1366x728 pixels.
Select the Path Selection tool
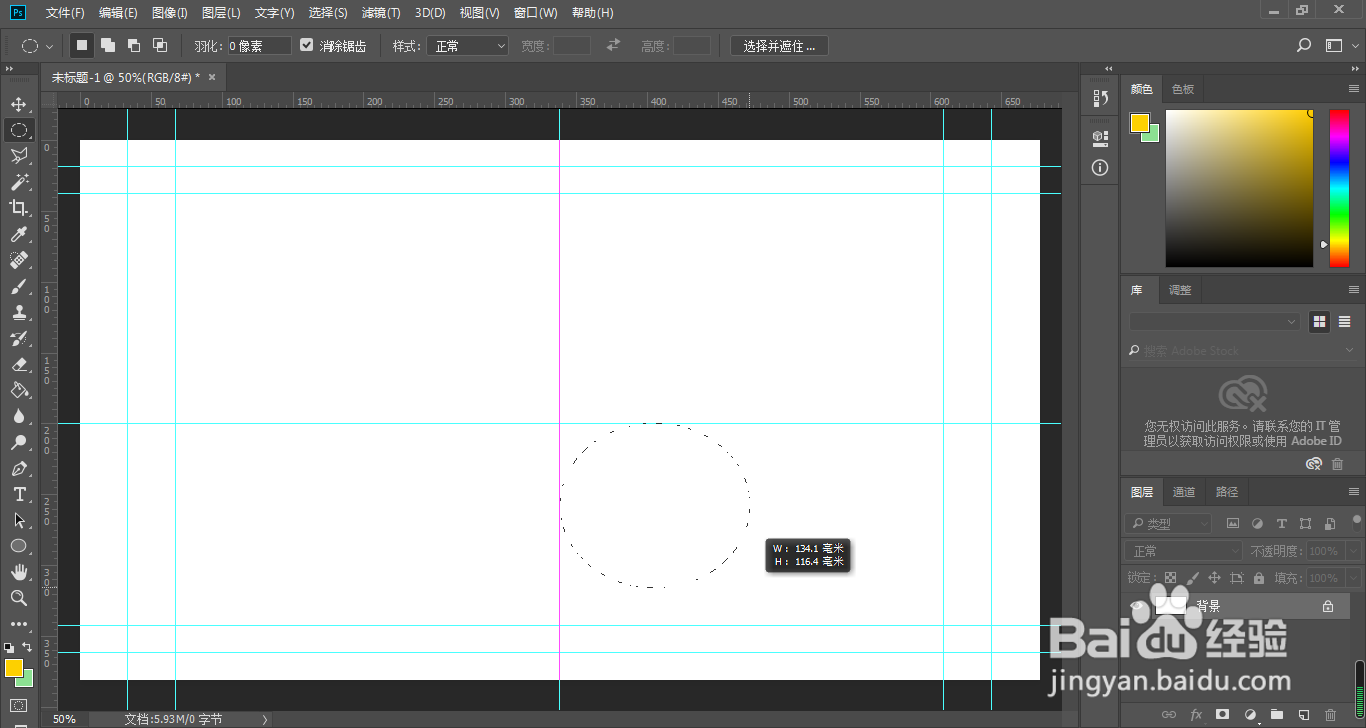coord(18,520)
